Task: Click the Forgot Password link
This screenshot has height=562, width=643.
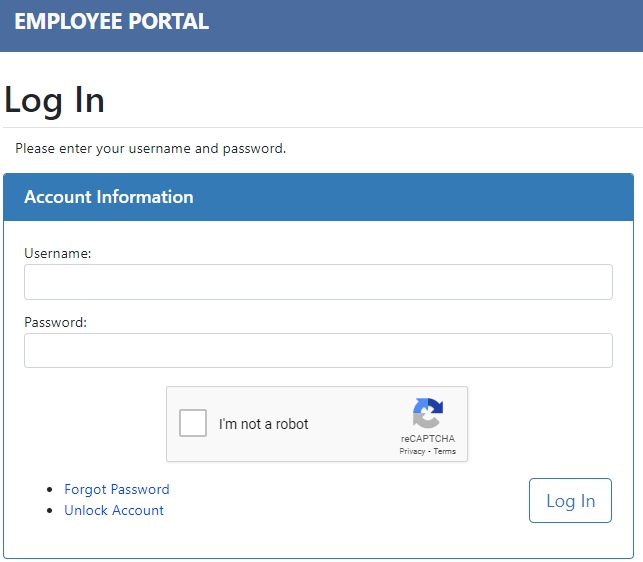Action: 117,489
